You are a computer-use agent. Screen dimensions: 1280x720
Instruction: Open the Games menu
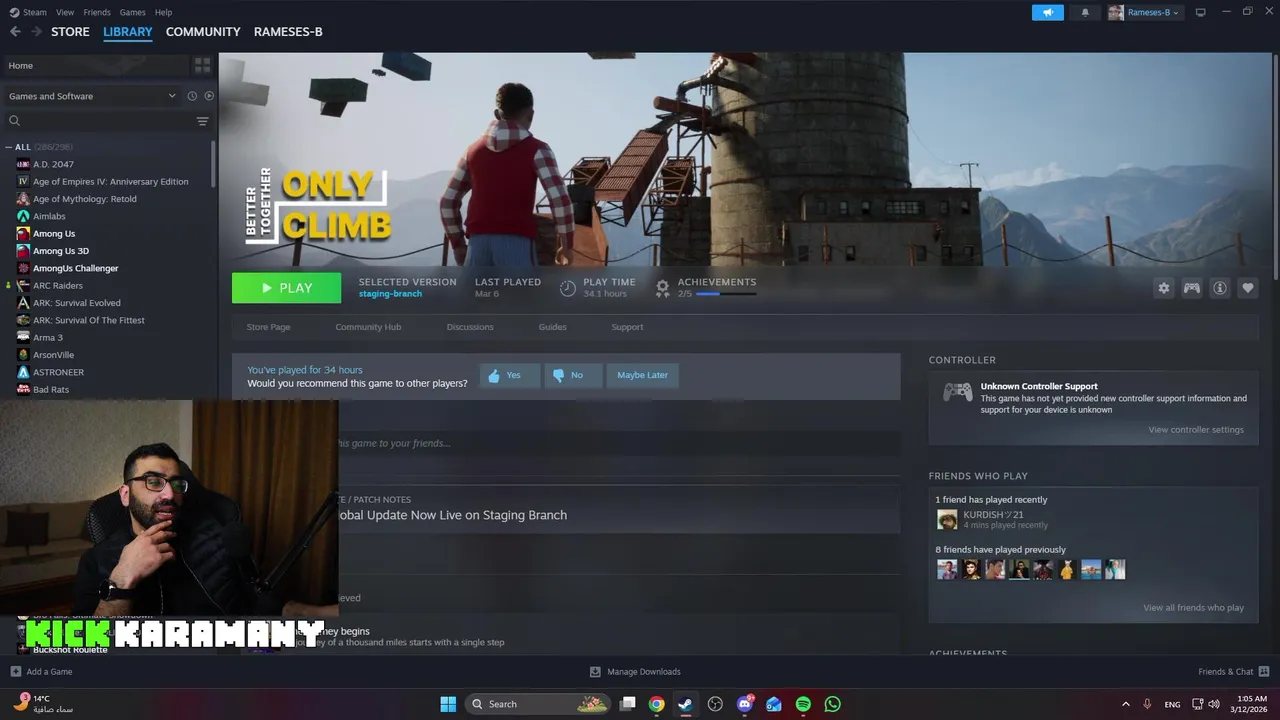[132, 12]
